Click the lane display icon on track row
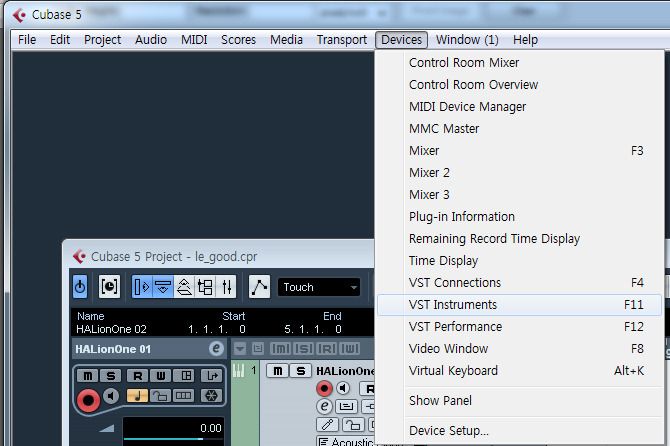Viewport: 670px width, 446px height. tap(346, 406)
